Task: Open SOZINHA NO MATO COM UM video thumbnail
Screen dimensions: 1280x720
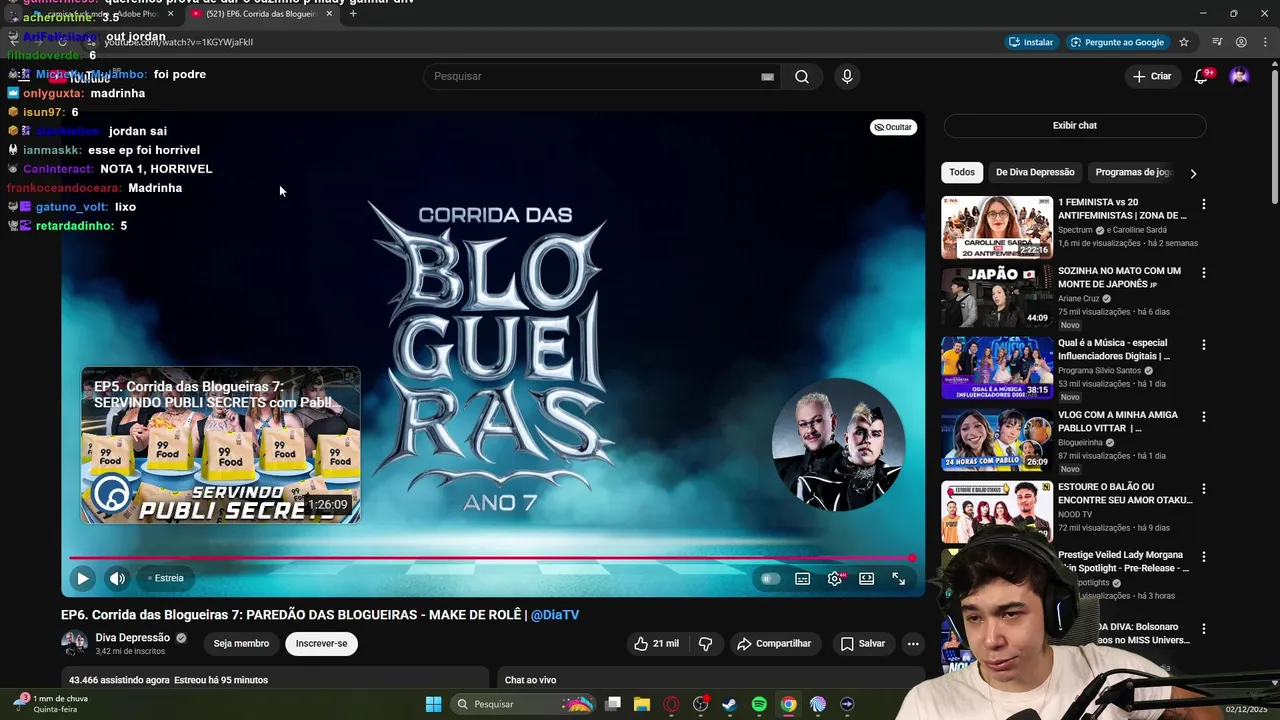Action: (997, 296)
